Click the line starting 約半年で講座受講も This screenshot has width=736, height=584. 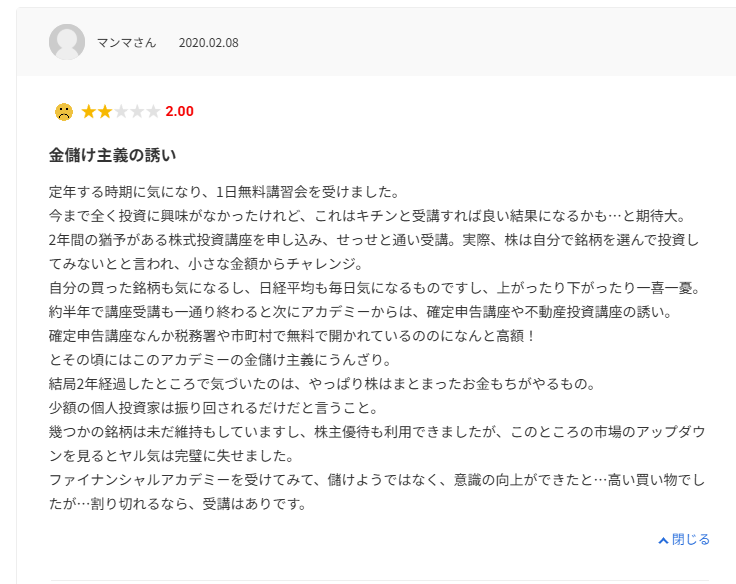[360, 312]
